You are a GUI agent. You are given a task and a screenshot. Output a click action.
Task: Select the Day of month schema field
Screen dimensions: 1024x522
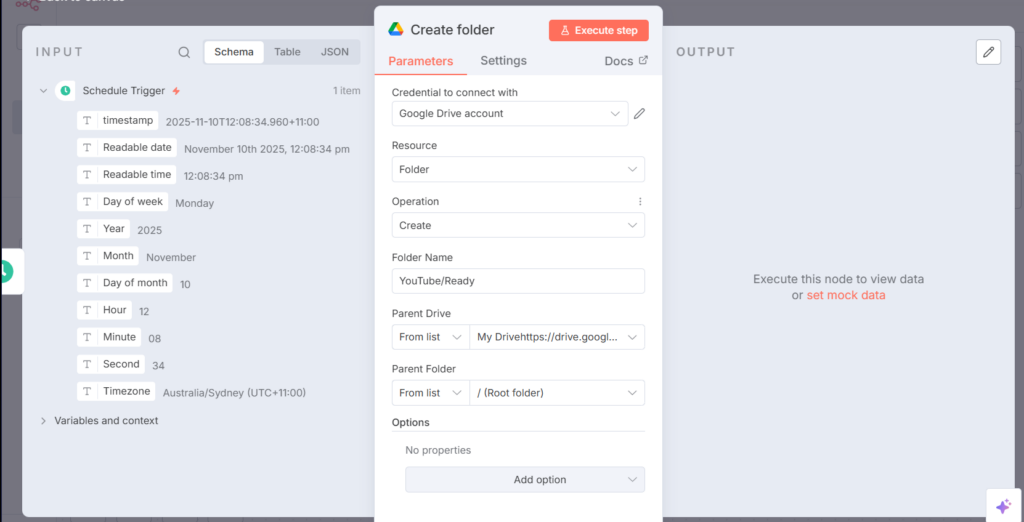pyautogui.click(x=125, y=283)
